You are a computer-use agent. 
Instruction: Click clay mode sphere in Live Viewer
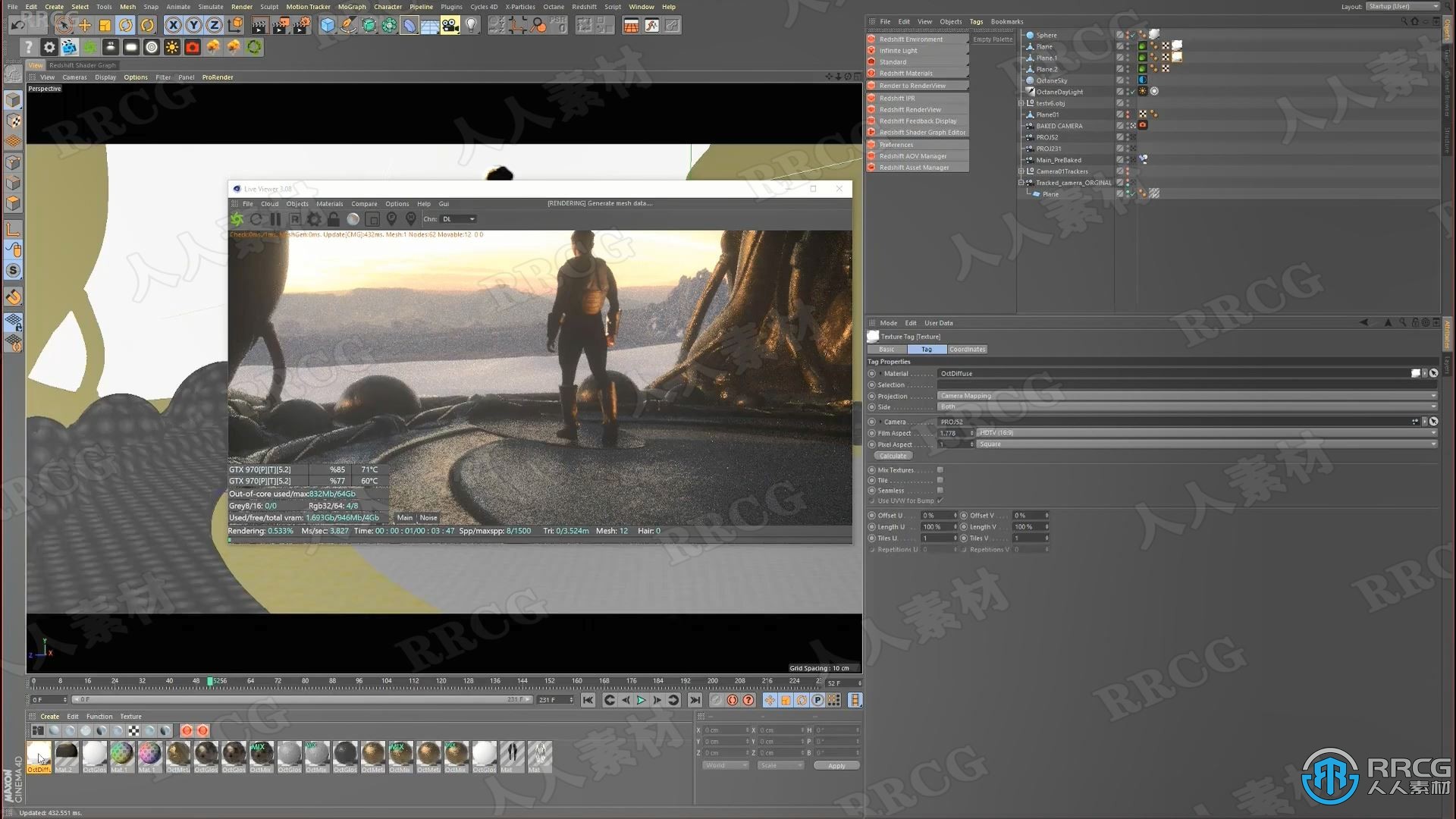pos(353,219)
